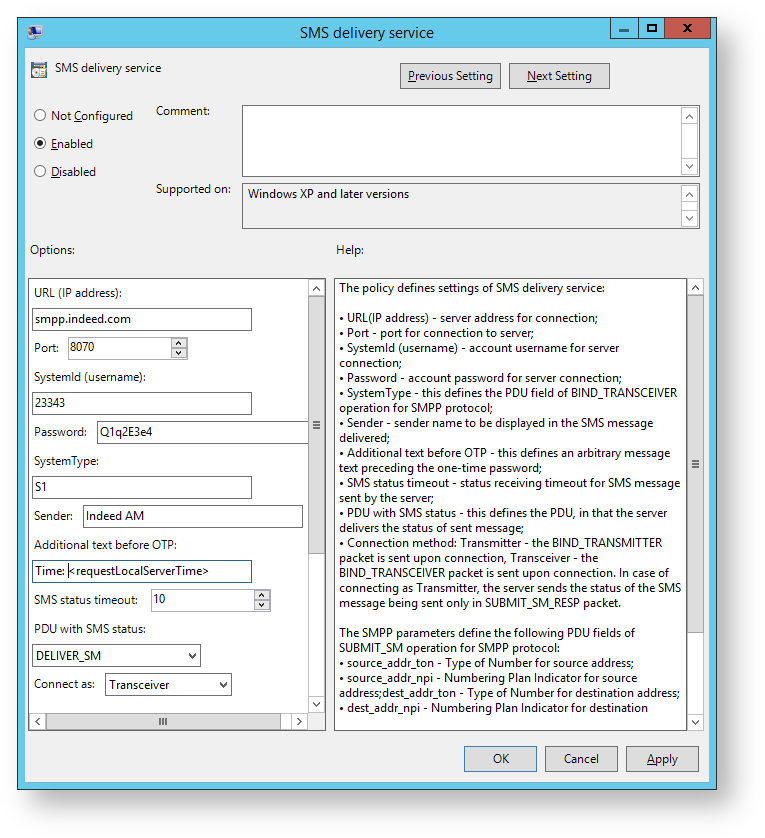Go to Next Setting
The image size is (765, 838).
[559, 76]
